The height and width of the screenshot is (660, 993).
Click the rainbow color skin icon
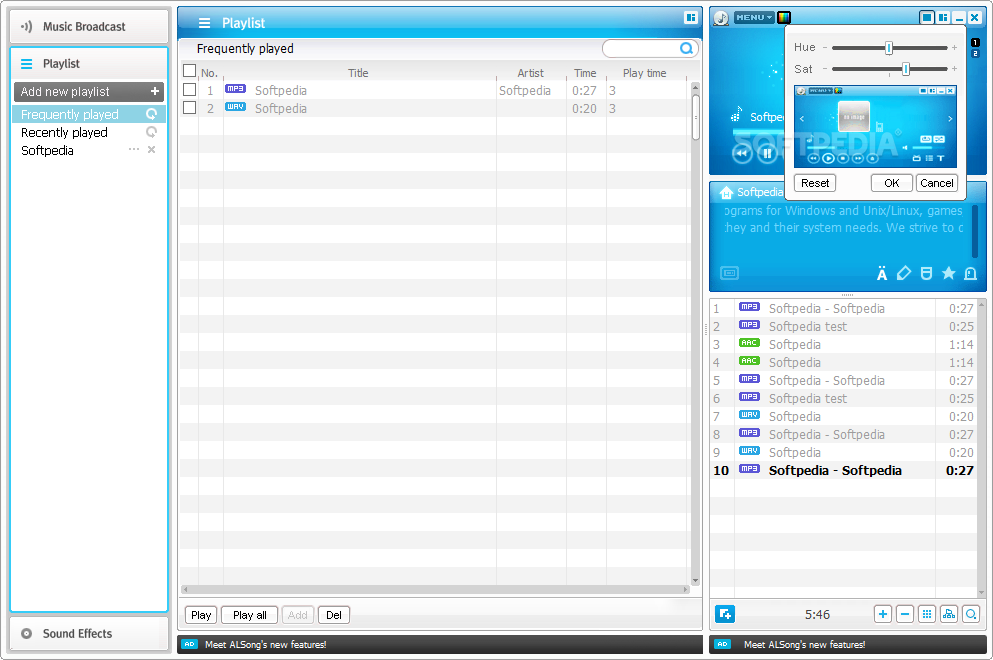point(784,18)
